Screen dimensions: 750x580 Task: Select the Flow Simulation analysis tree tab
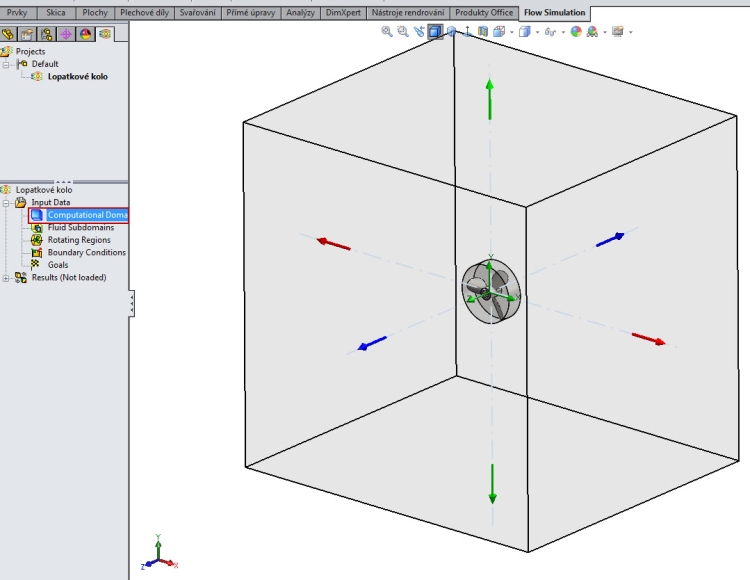[x=105, y=34]
